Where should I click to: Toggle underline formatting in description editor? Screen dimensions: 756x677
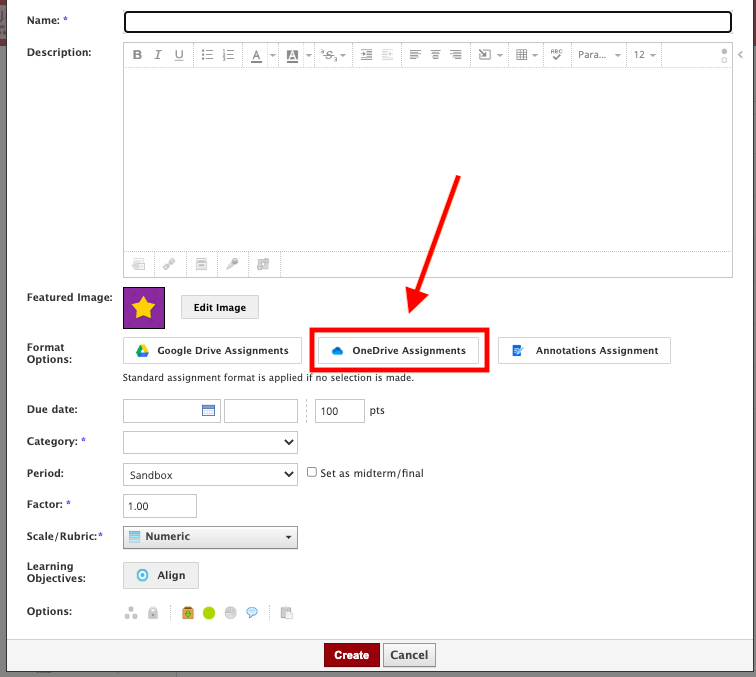pyautogui.click(x=179, y=55)
